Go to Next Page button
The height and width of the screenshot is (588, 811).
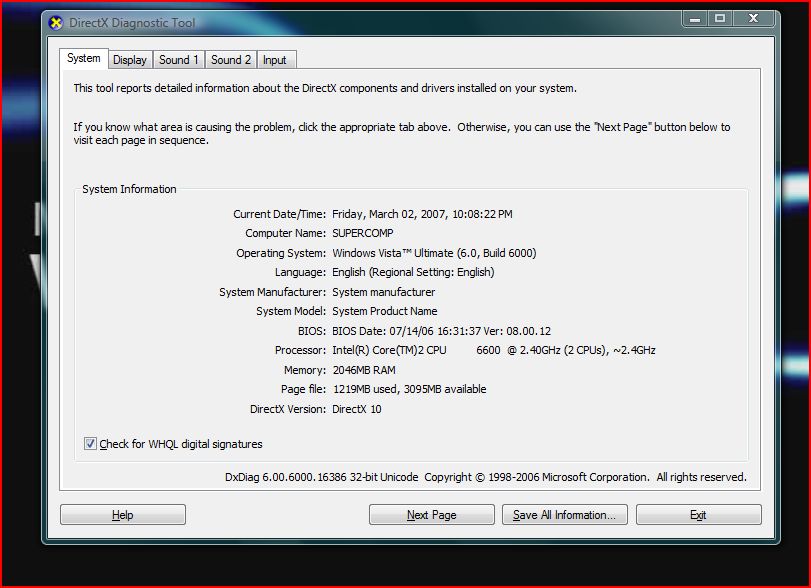[x=431, y=515]
